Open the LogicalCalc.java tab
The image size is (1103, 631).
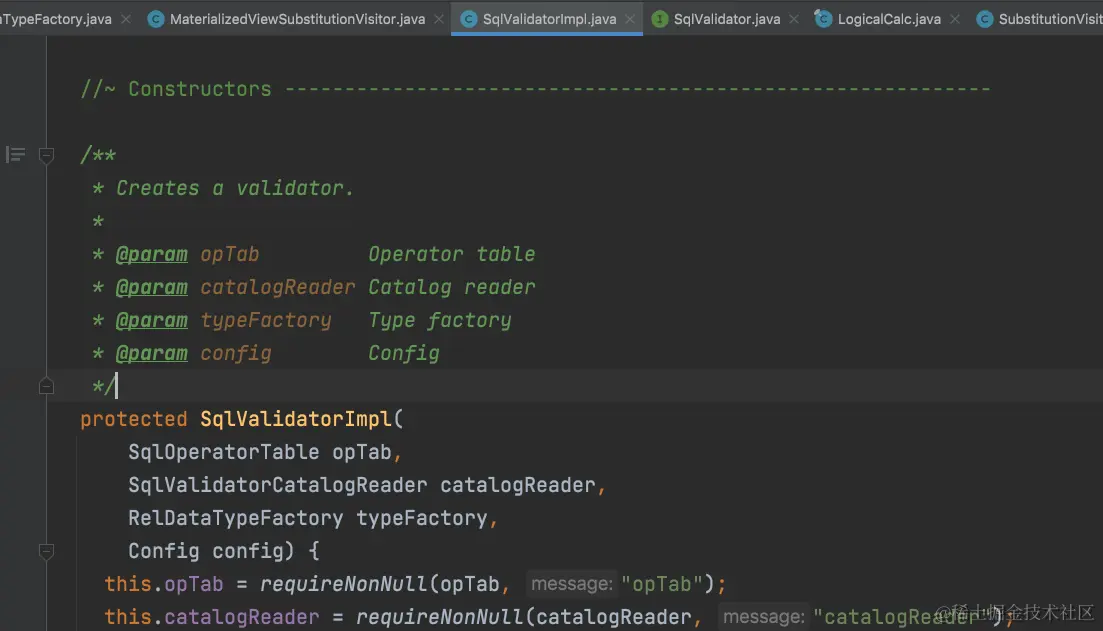click(x=889, y=19)
